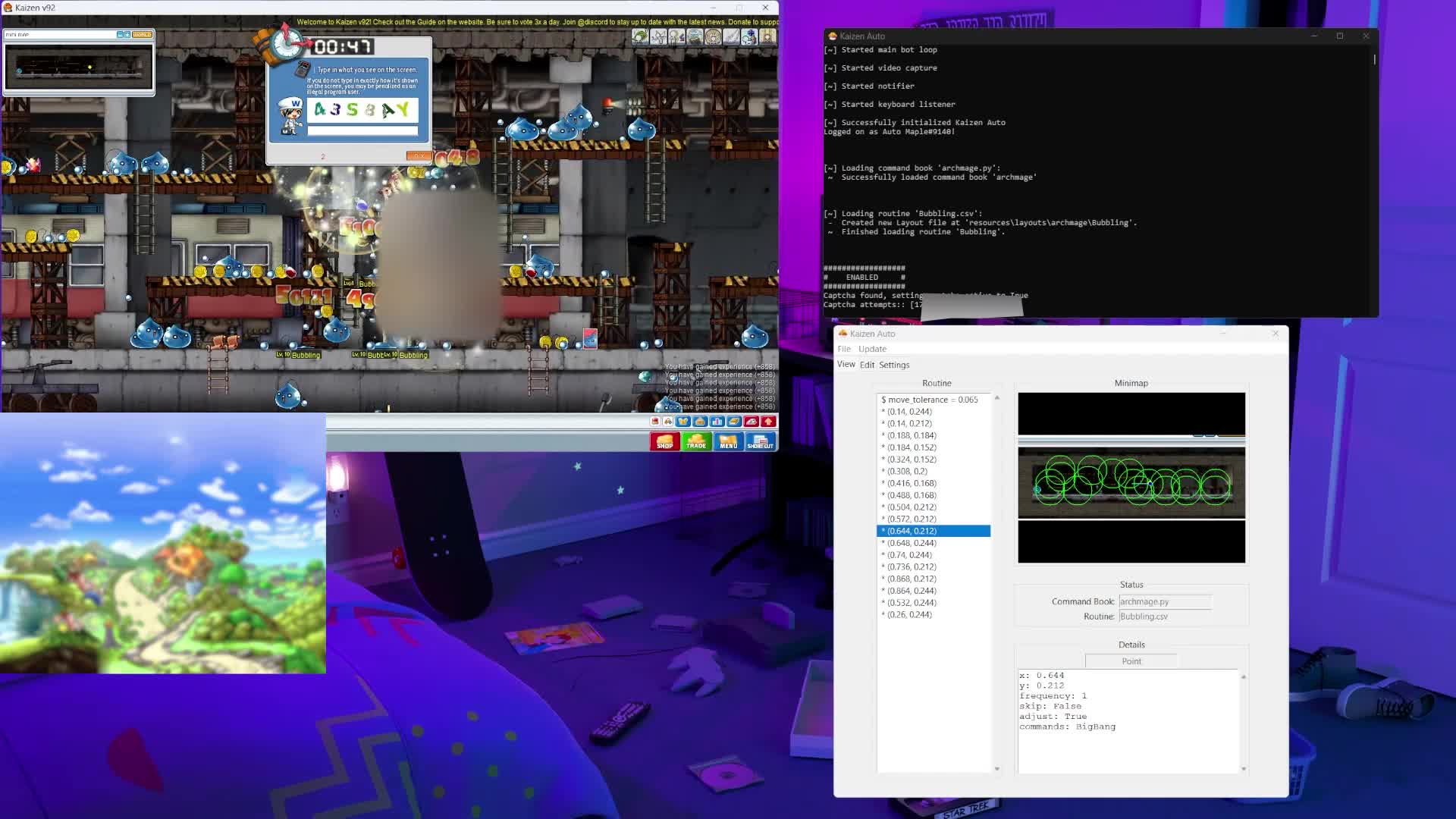This screenshot has height=819, width=1456.
Task: Open the Update menu in Kaizen Auto
Action: click(872, 349)
